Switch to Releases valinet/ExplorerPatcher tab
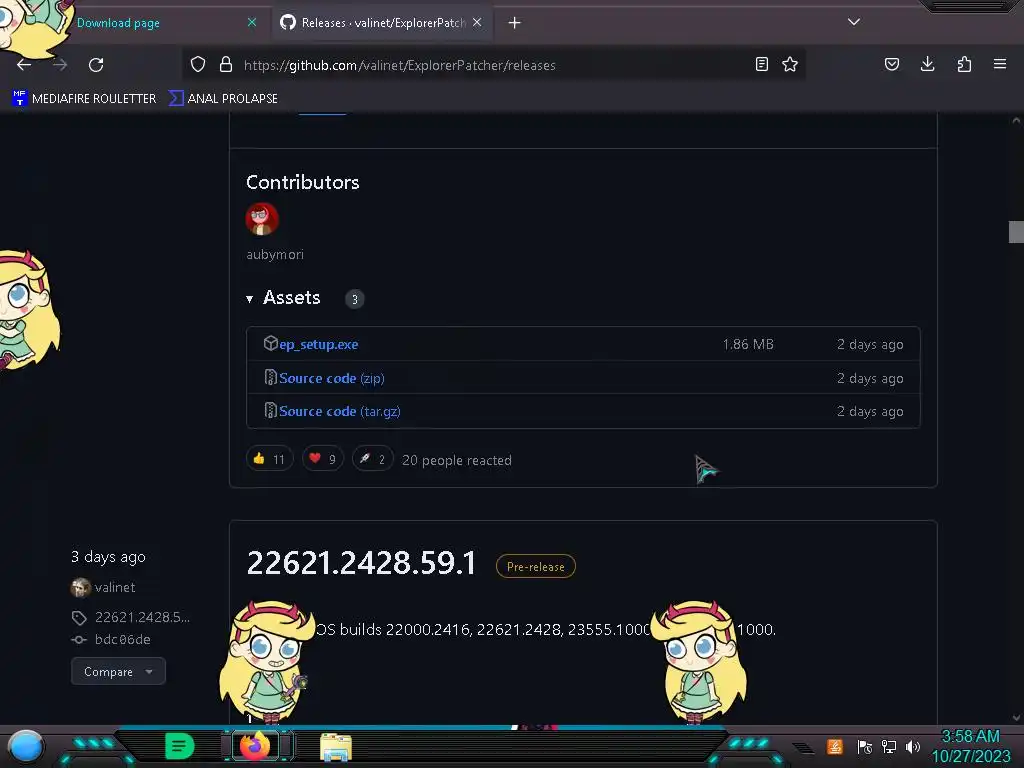Screen dimensions: 1024x768 click(383, 23)
